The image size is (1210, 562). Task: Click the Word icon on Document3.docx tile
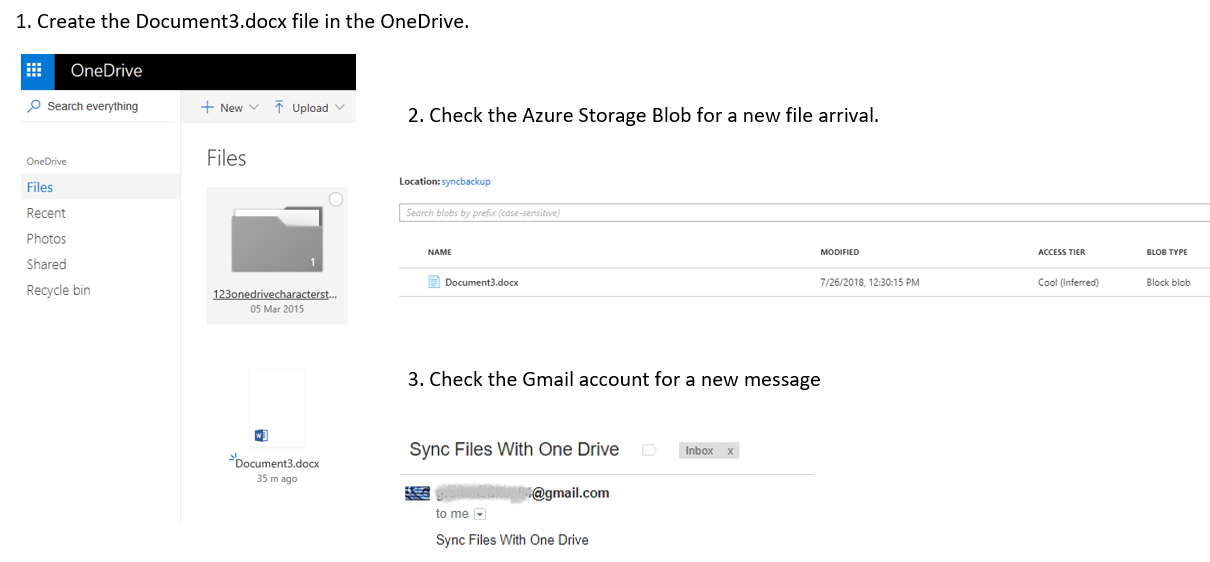[x=262, y=434]
